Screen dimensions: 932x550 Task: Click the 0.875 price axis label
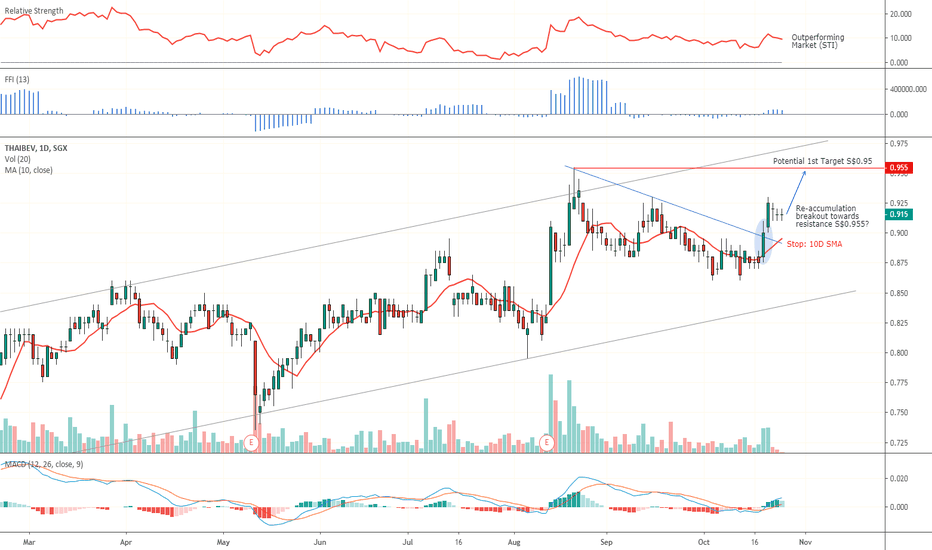[898, 263]
